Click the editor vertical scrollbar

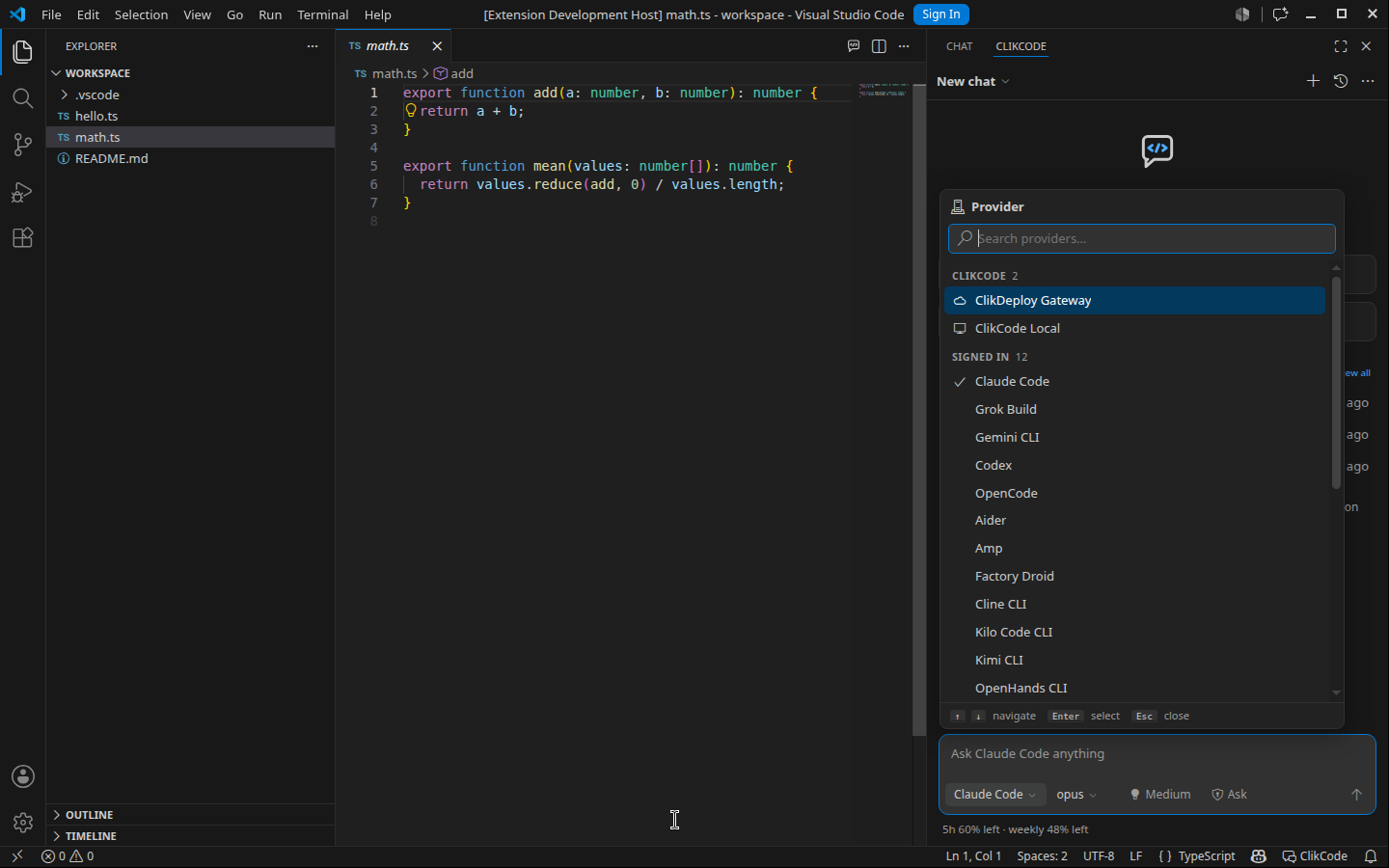click(919, 410)
